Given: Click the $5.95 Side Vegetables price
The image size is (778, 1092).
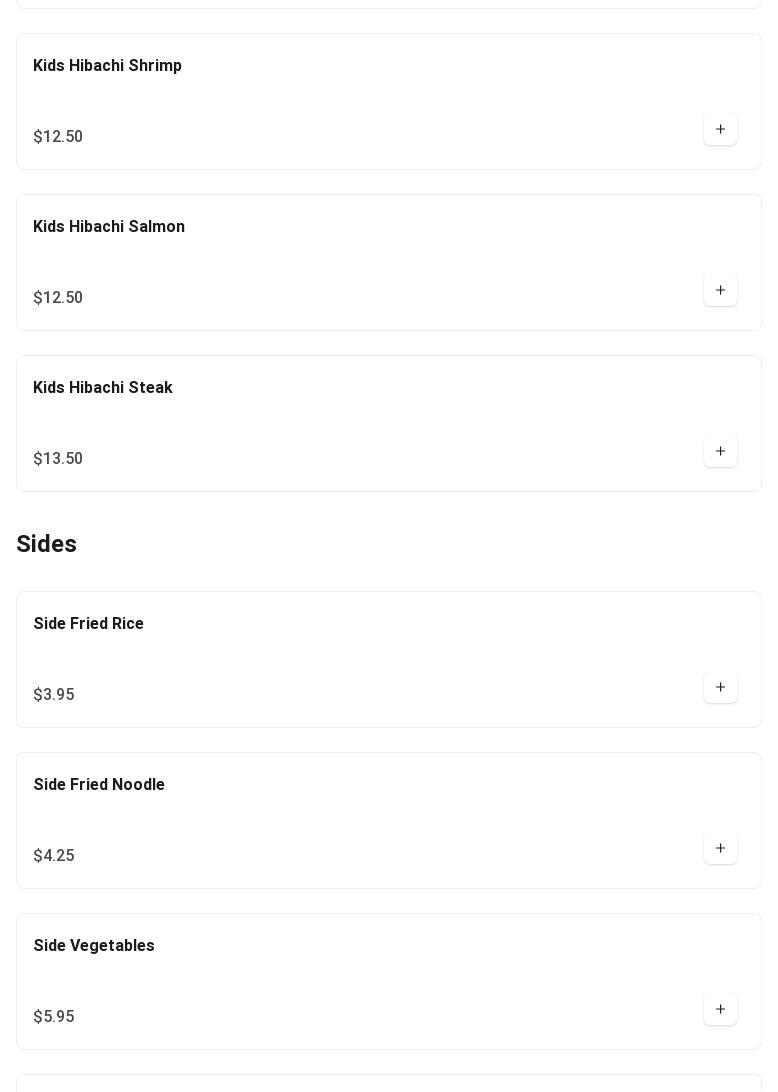Looking at the screenshot, I should [x=54, y=1017].
